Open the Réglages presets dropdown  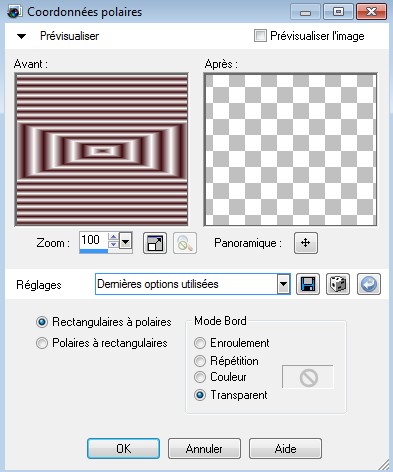[283, 284]
